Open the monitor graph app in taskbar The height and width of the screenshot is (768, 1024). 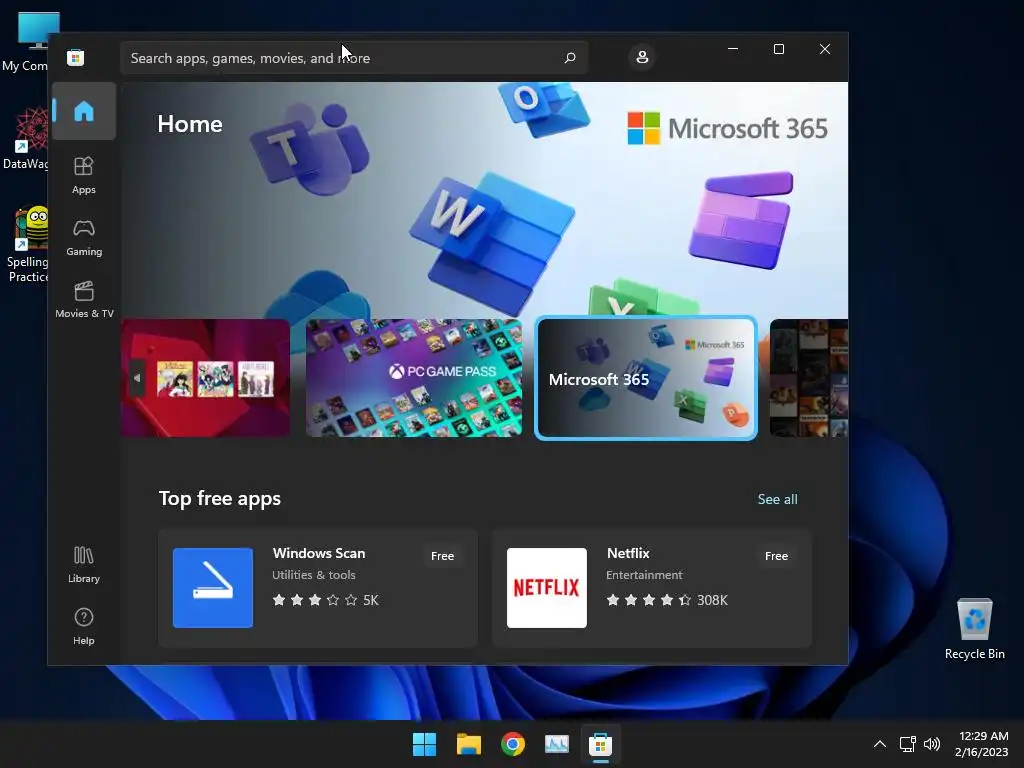pyautogui.click(x=556, y=744)
